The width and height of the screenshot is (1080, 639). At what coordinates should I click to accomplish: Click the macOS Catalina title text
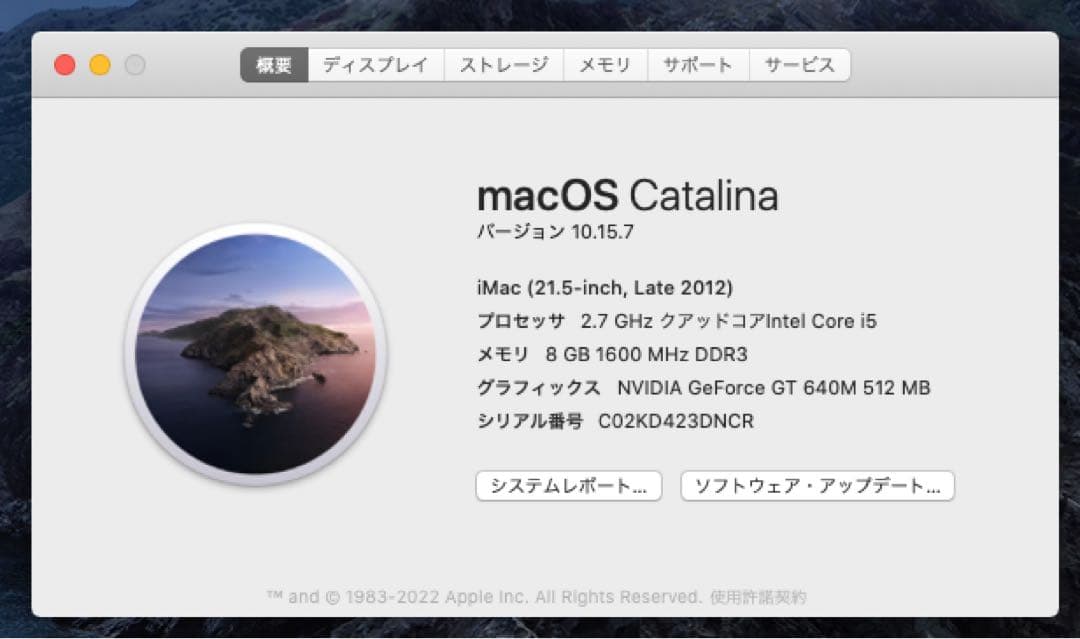coord(630,196)
